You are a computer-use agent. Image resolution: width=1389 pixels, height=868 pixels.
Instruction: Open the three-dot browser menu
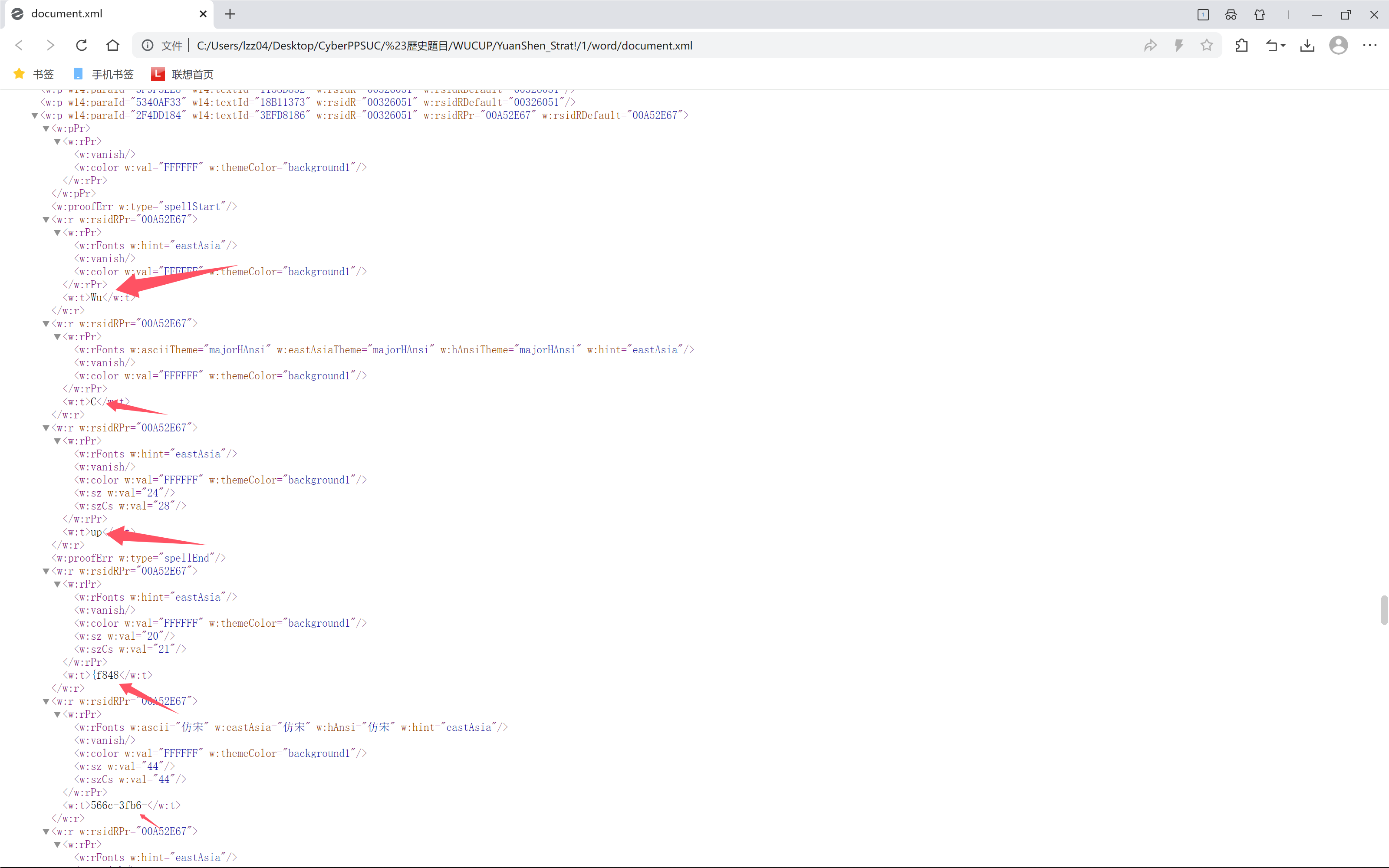coord(1369,45)
